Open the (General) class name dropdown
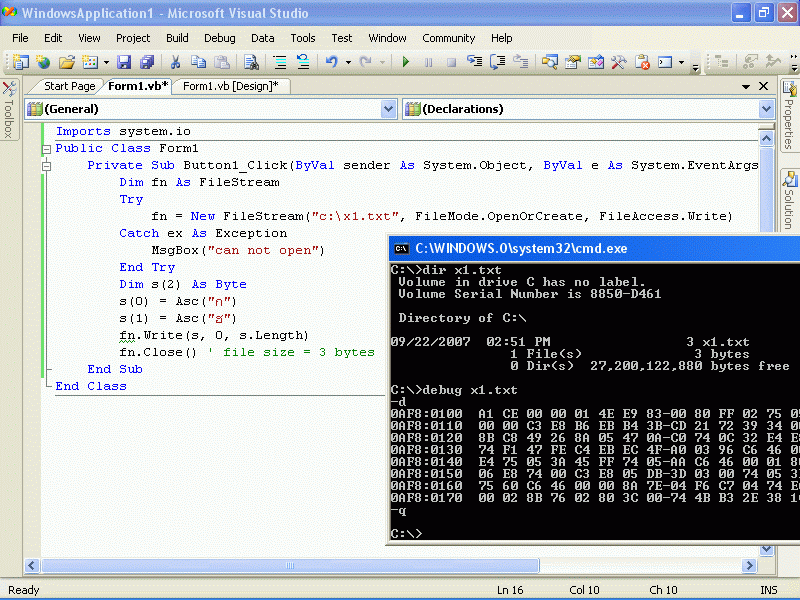Viewport: 800px width, 600px height. [389, 109]
